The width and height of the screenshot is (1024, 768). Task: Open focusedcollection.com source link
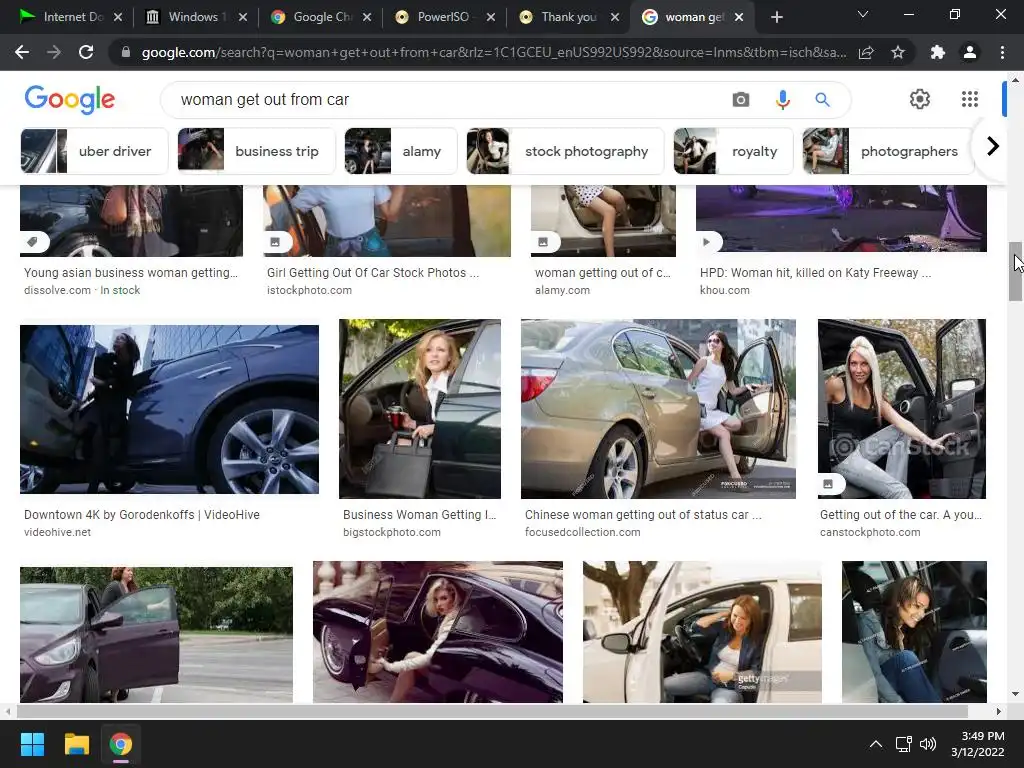[583, 532]
